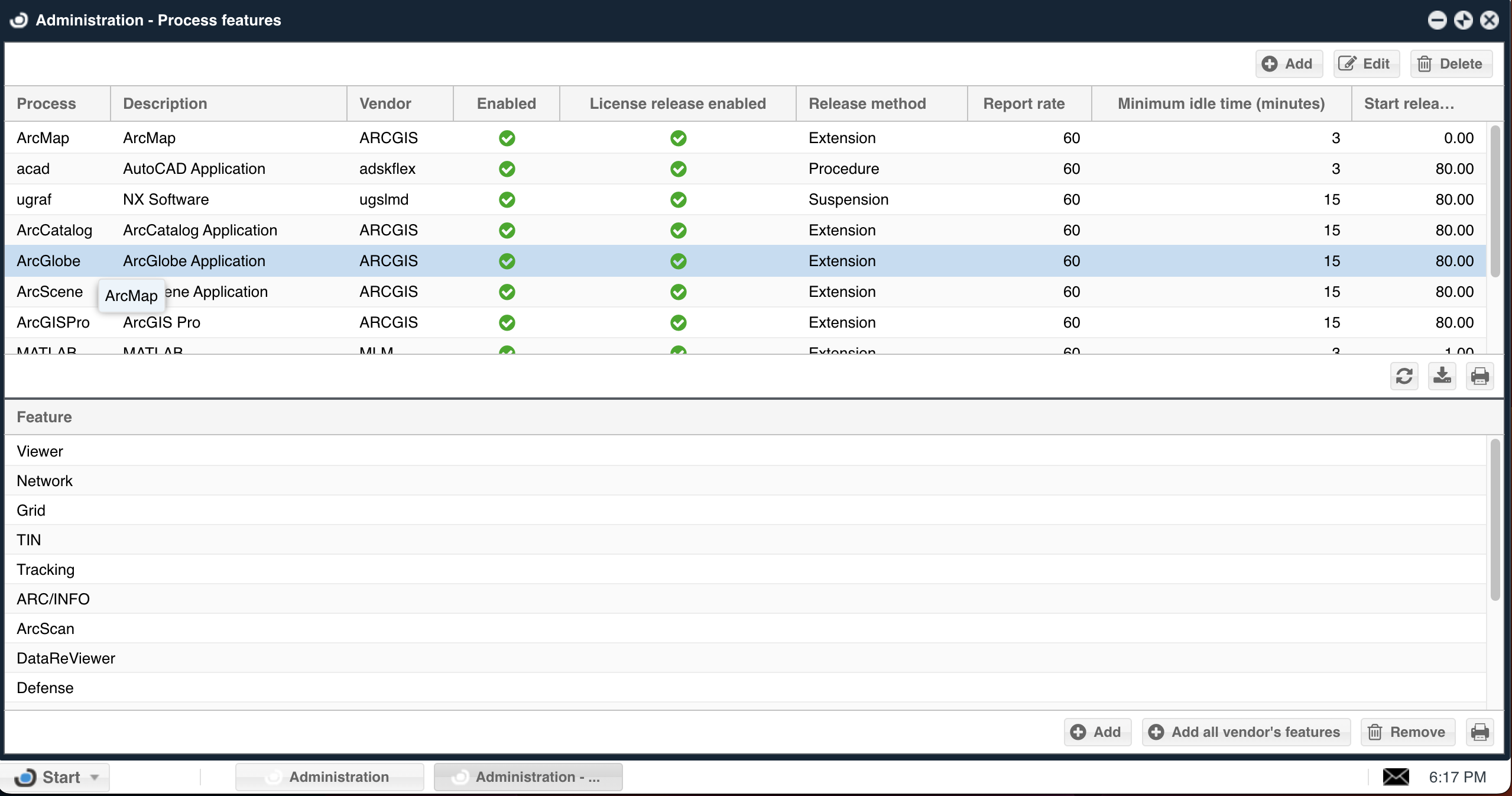Viewport: 1512px width, 796px height.
Task: Toggle License release enabled for acad row
Action: click(x=678, y=169)
